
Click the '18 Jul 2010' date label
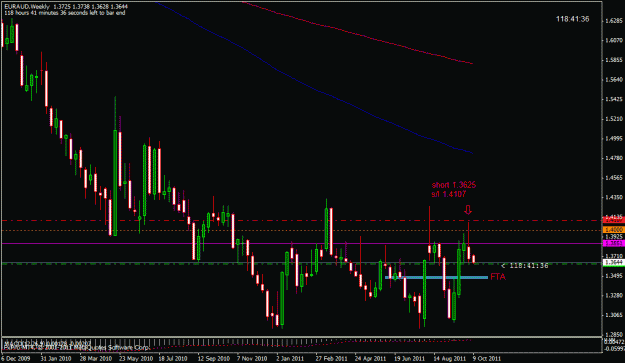click(173, 358)
